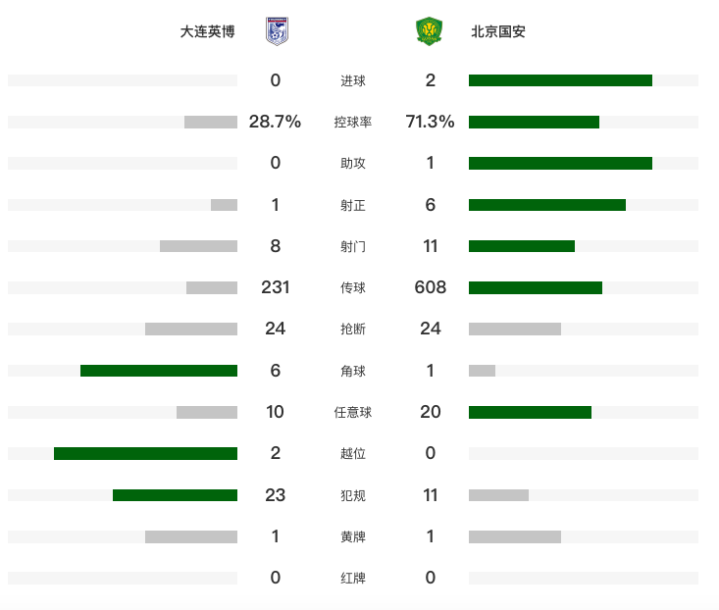Open the 大连英博 team name link
This screenshot has width=719, height=610.
click(207, 32)
